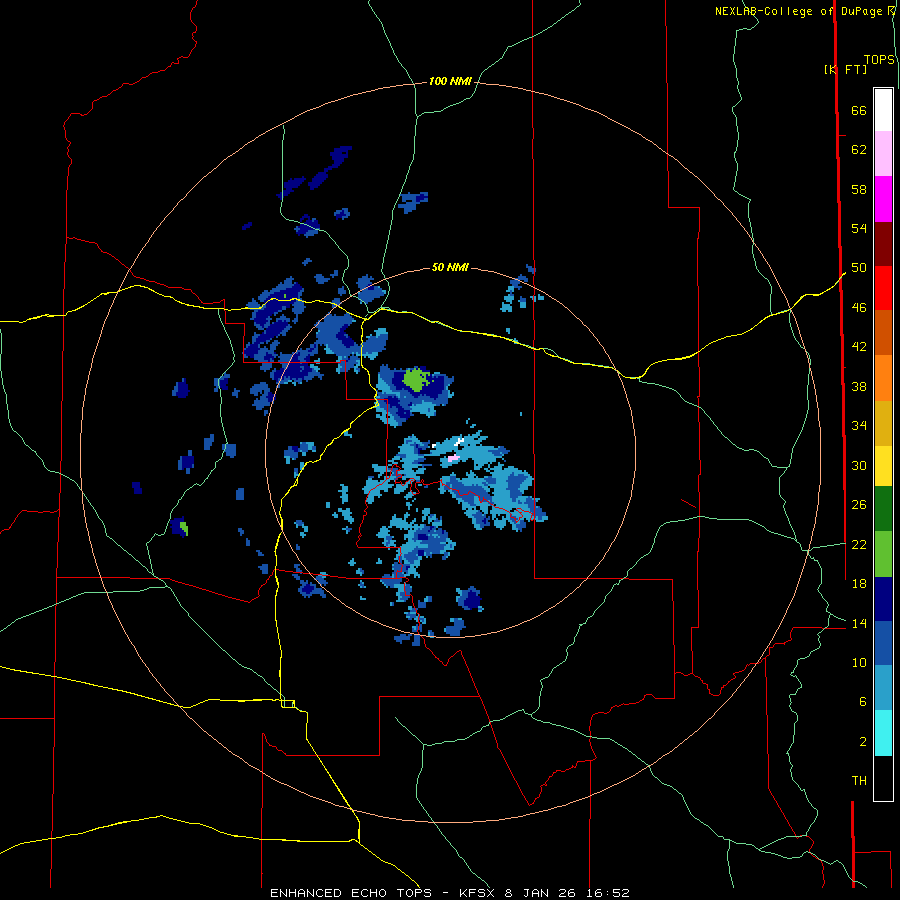The width and height of the screenshot is (900, 900).
Task: Click legend value 26
Action: 859,505
